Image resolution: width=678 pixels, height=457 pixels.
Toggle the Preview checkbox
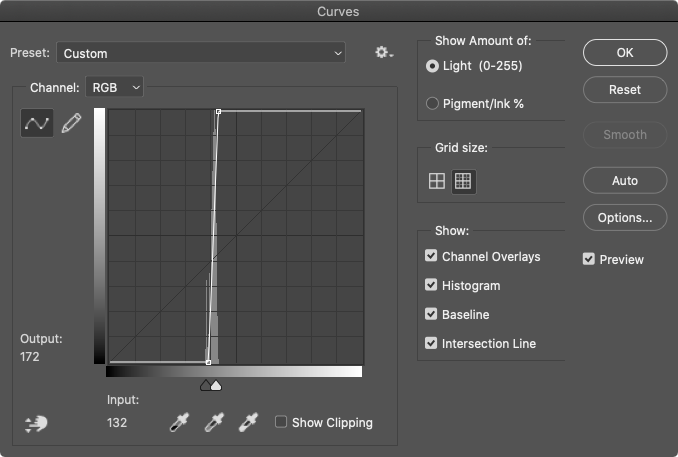click(589, 260)
